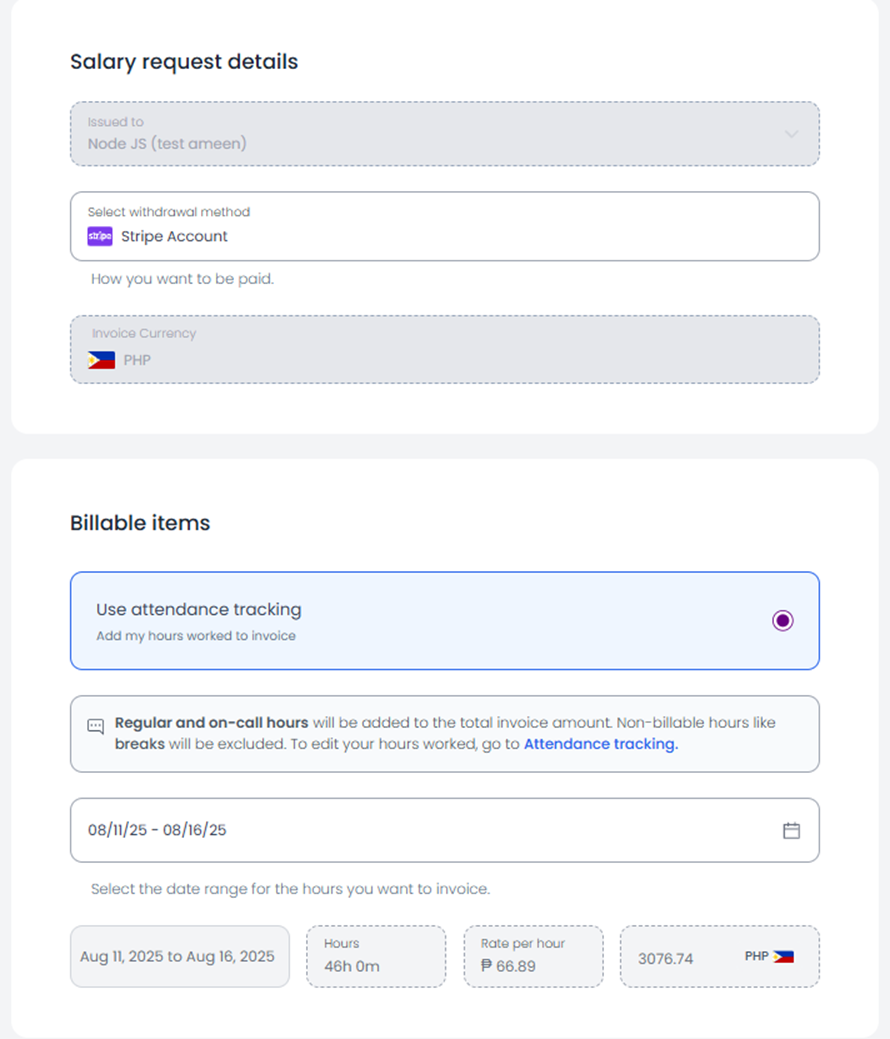Click the message bubble icon in info box

point(96,726)
